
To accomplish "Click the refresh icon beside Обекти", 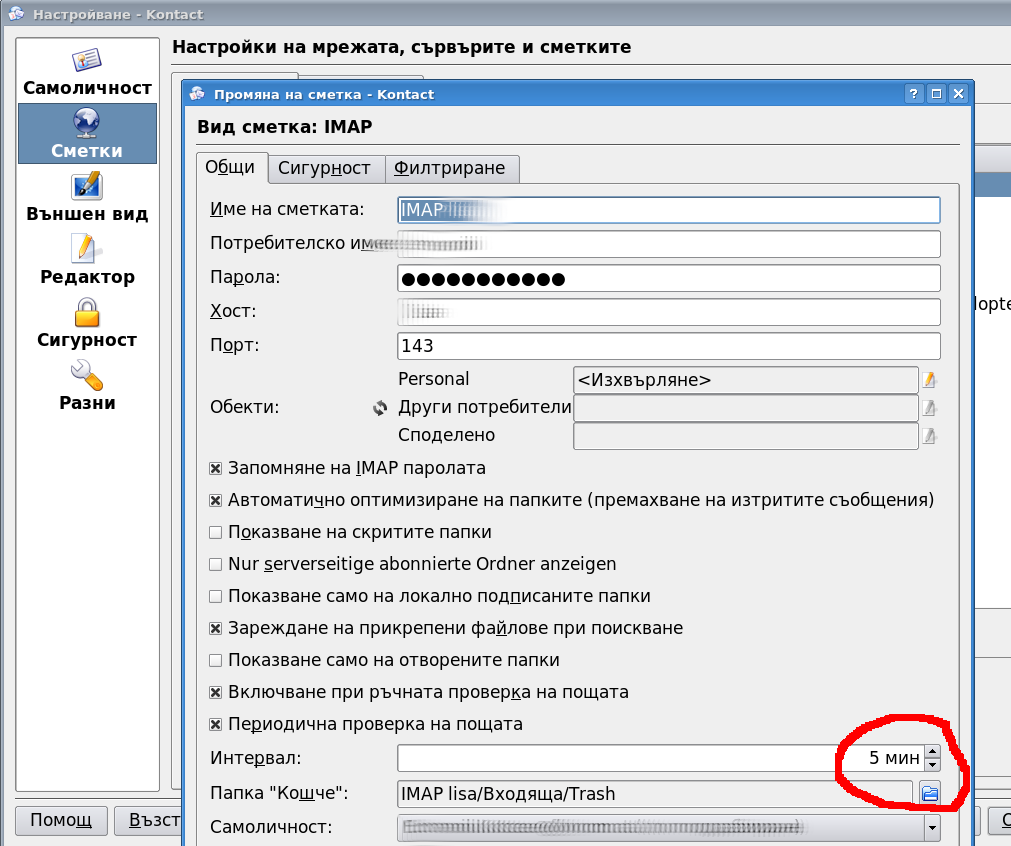I will pos(380,408).
